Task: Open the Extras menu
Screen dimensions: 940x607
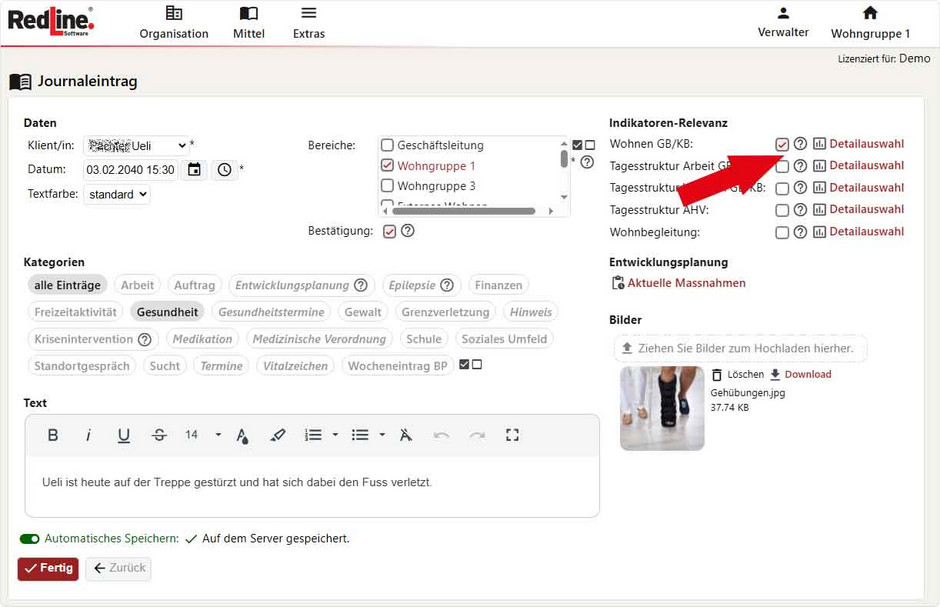Action: click(x=309, y=22)
